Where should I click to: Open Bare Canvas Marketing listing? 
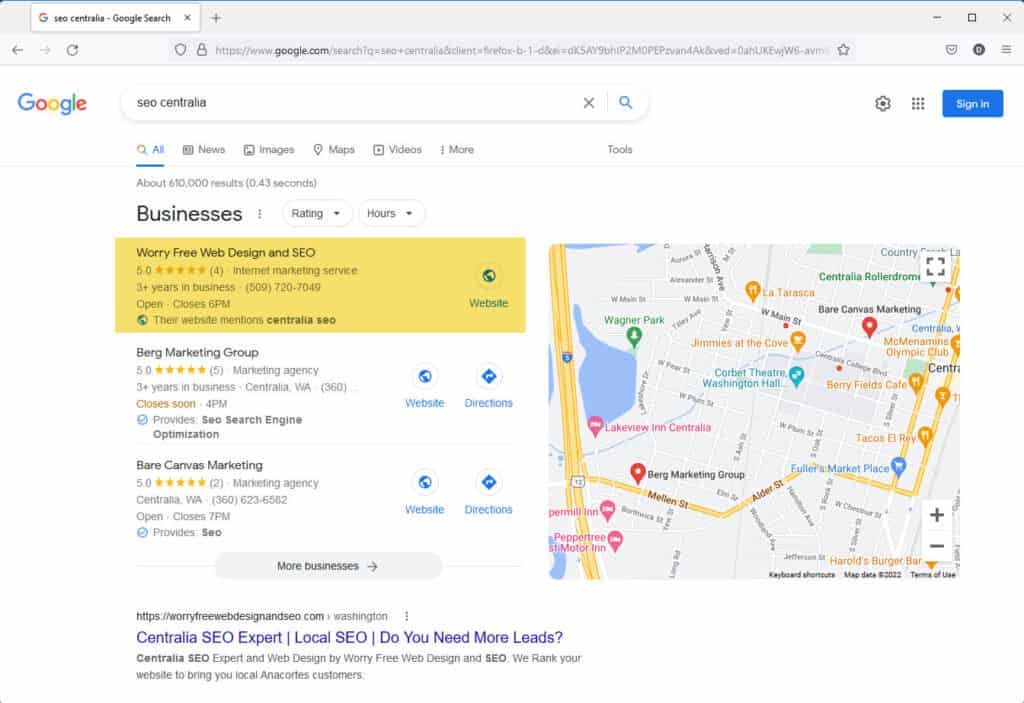(199, 465)
